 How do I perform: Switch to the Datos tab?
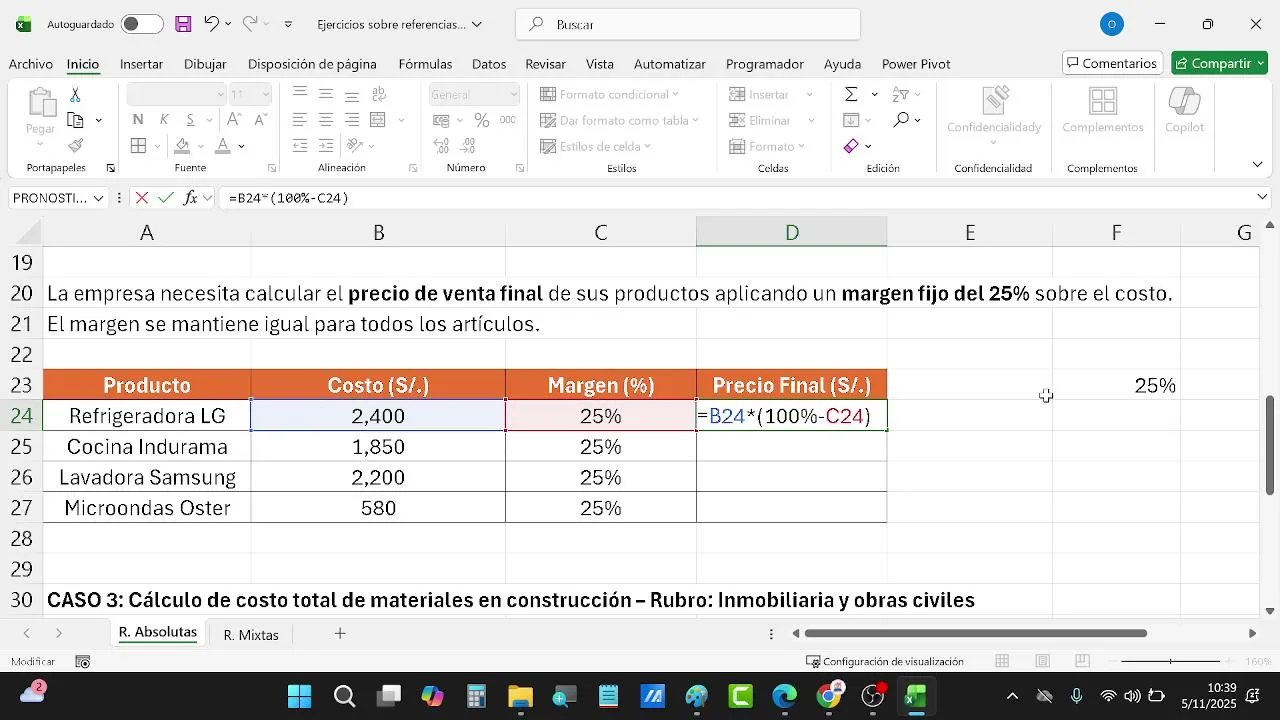489,64
